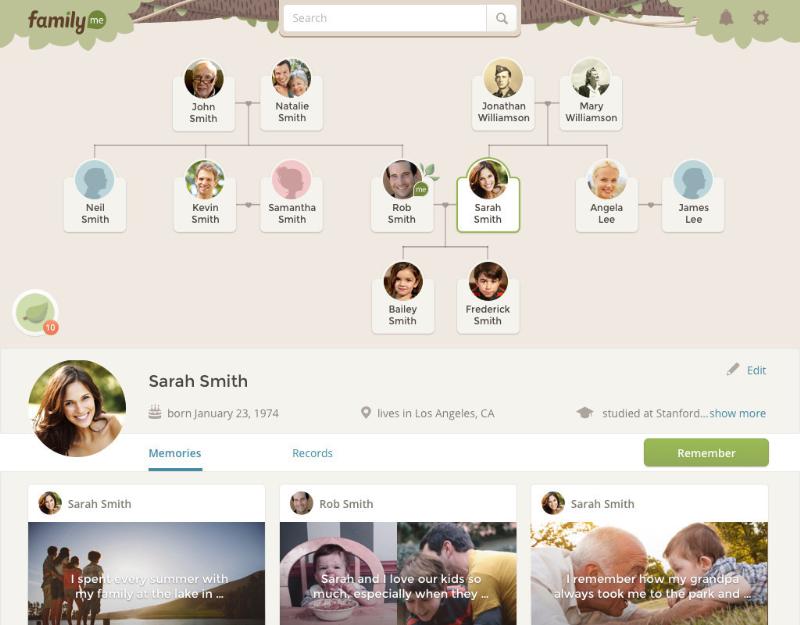Click the Remember button
The image size is (800, 625).
tap(706, 453)
